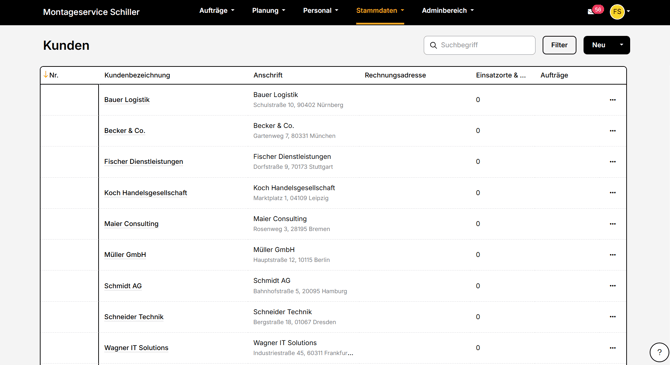The image size is (670, 365).
Task: Click Einsatzorte count 0 for Bauer Logistik
Action: click(478, 100)
